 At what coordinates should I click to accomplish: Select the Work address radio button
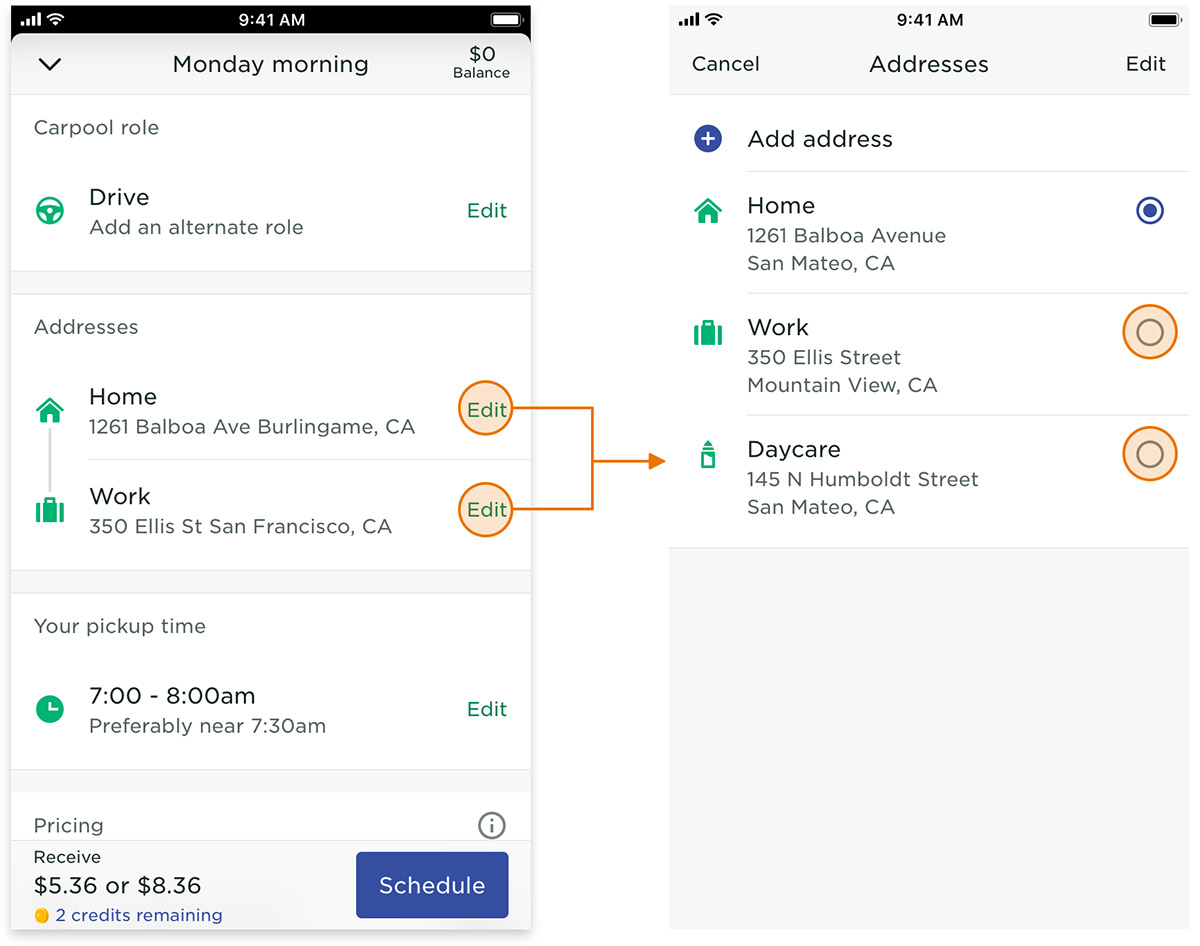click(x=1150, y=332)
